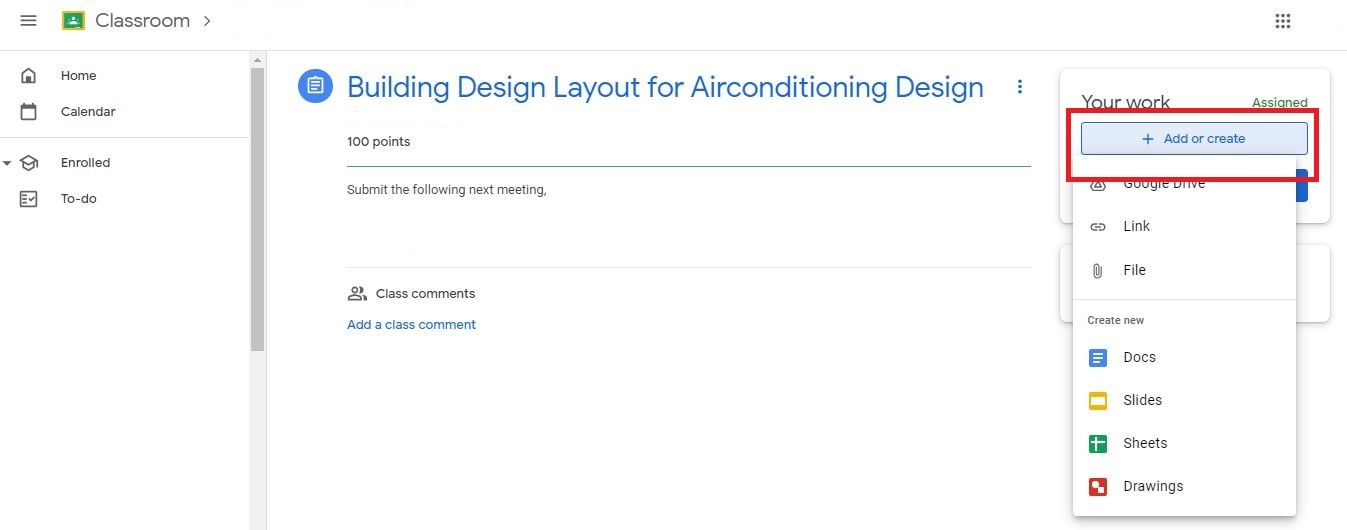Image resolution: width=1347 pixels, height=530 pixels.
Task: Open the assignment three-dot options menu
Action: [1020, 87]
